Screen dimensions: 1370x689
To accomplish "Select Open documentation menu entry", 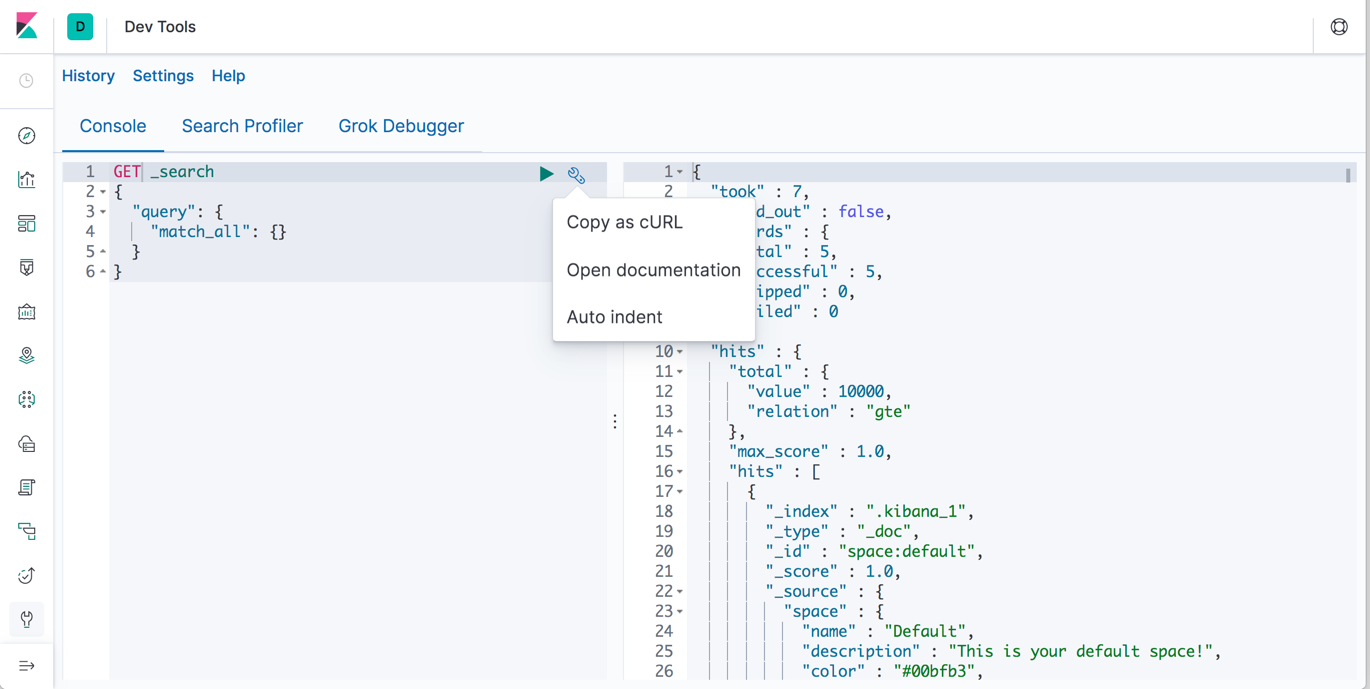I will pos(653,270).
